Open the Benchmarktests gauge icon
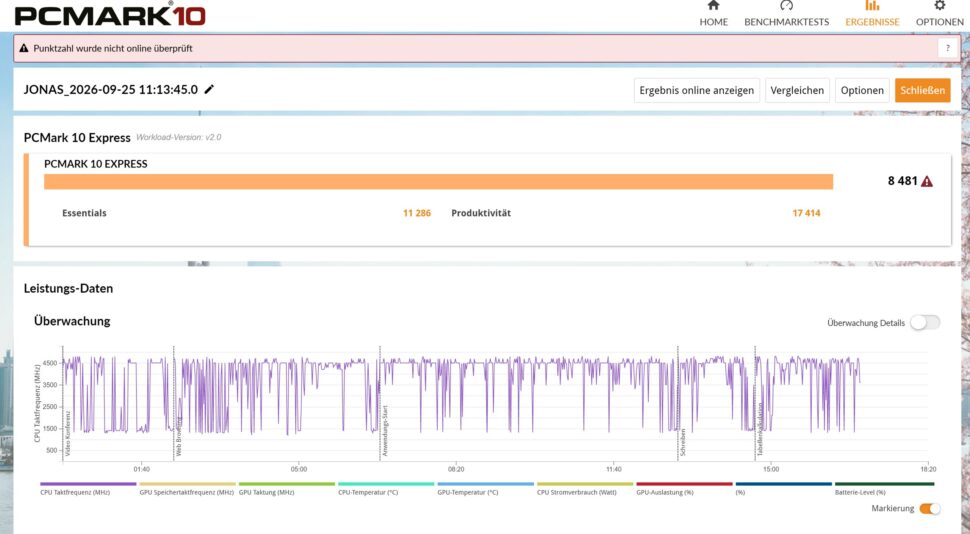The image size is (970, 534). point(786,6)
